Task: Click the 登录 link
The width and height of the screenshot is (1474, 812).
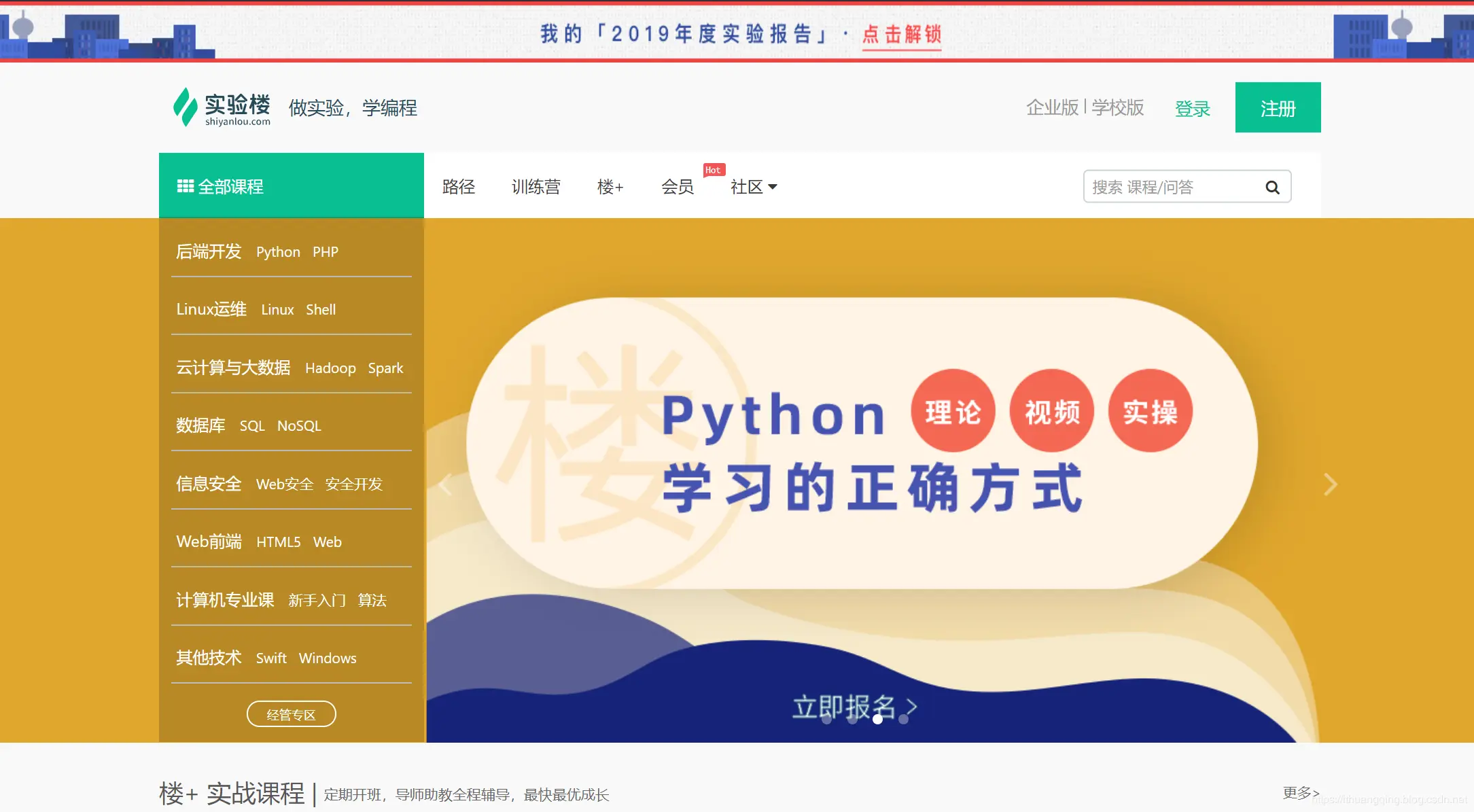Action: pyautogui.click(x=1193, y=108)
